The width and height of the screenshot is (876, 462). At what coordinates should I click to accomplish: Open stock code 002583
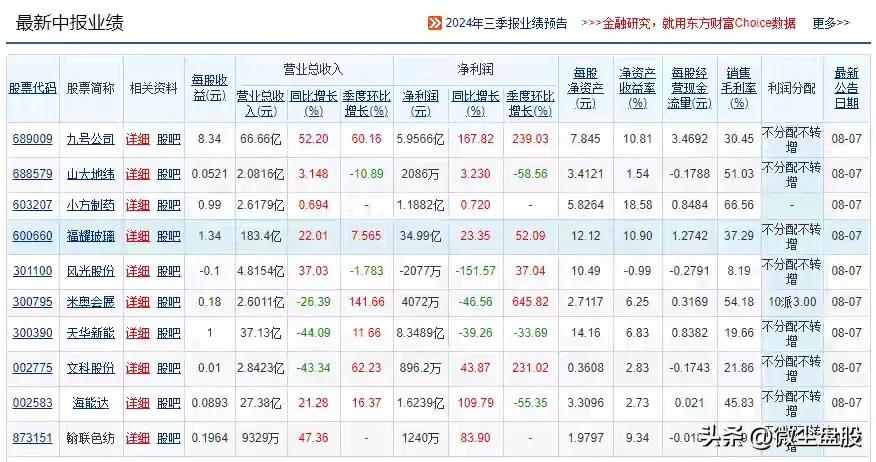[x=32, y=403]
